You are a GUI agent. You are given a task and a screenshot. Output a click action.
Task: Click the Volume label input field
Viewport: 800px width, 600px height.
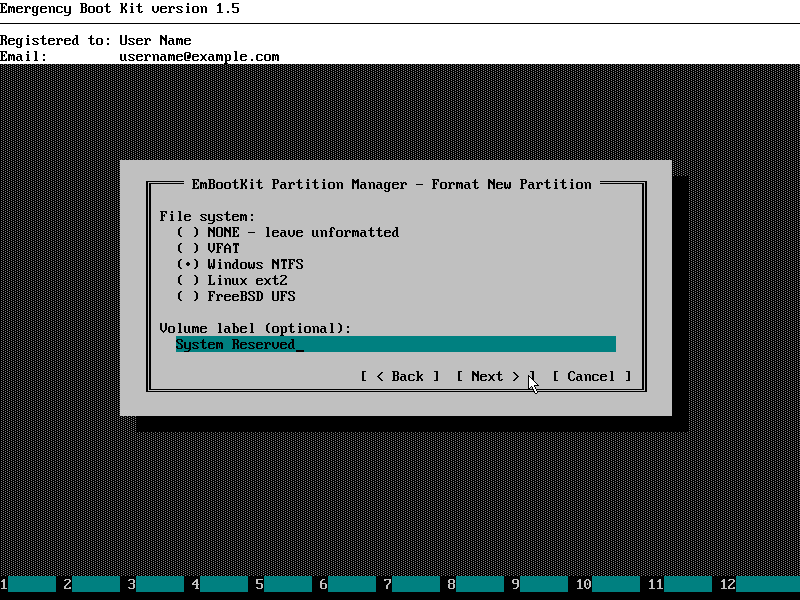[396, 344]
